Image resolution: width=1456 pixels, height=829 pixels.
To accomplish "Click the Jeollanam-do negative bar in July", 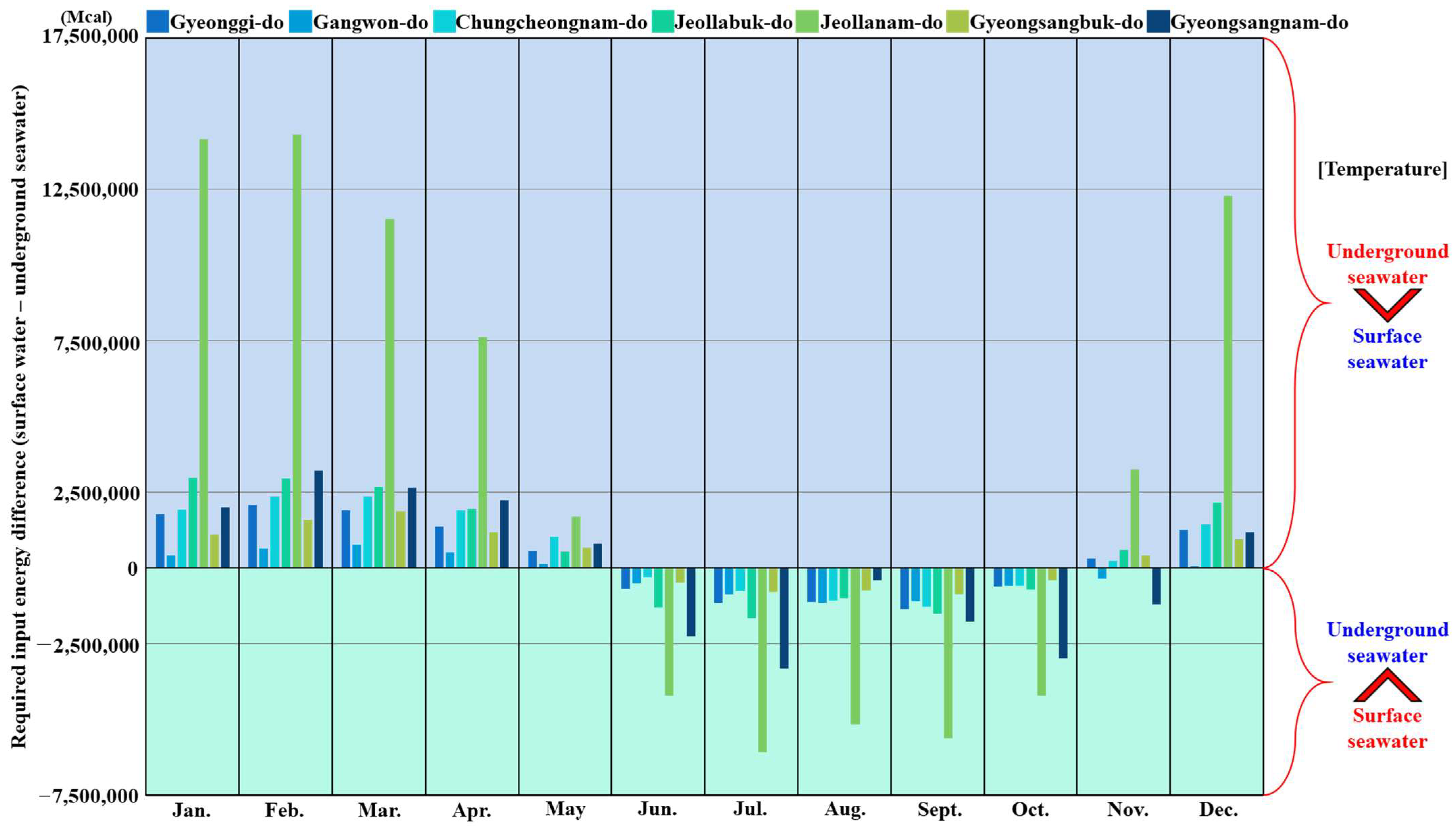I will (x=762, y=659).
